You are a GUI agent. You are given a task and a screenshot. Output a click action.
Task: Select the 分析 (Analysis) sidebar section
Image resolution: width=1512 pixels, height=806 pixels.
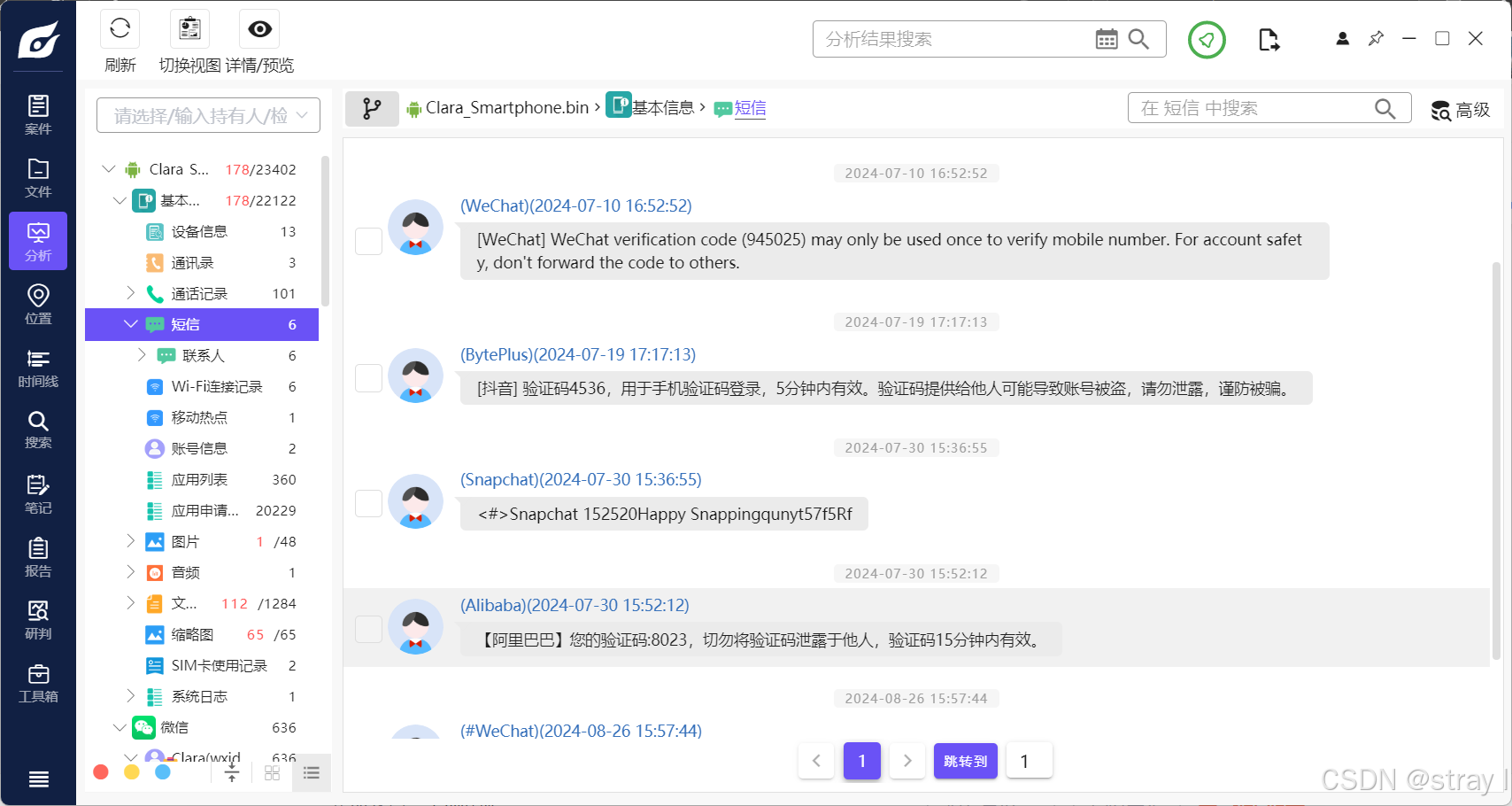(x=38, y=241)
